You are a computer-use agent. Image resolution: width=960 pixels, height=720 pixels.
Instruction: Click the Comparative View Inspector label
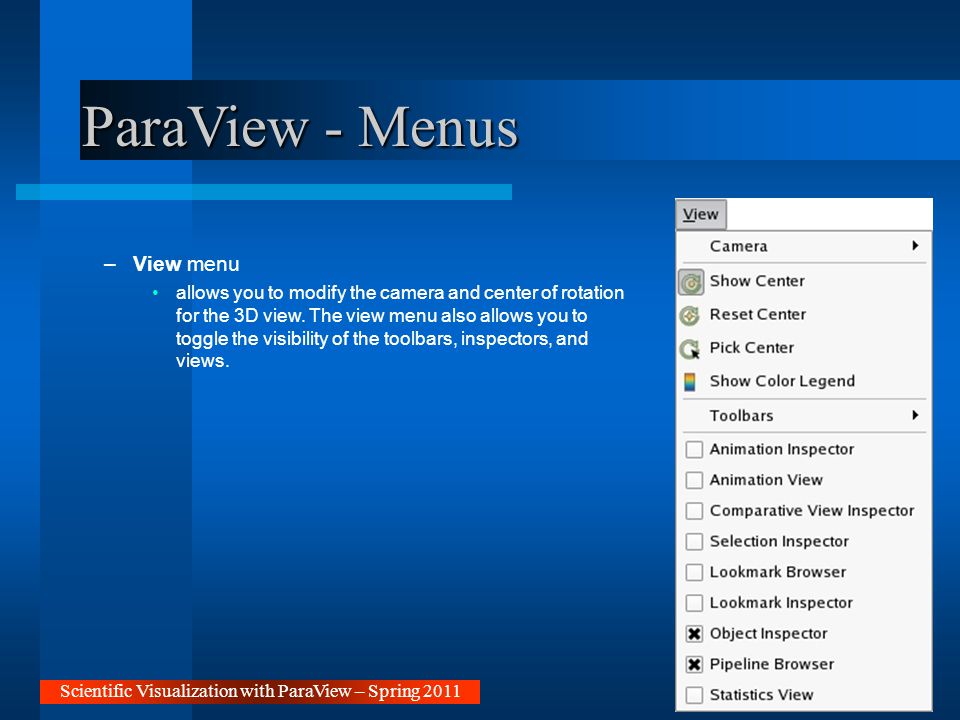point(812,511)
